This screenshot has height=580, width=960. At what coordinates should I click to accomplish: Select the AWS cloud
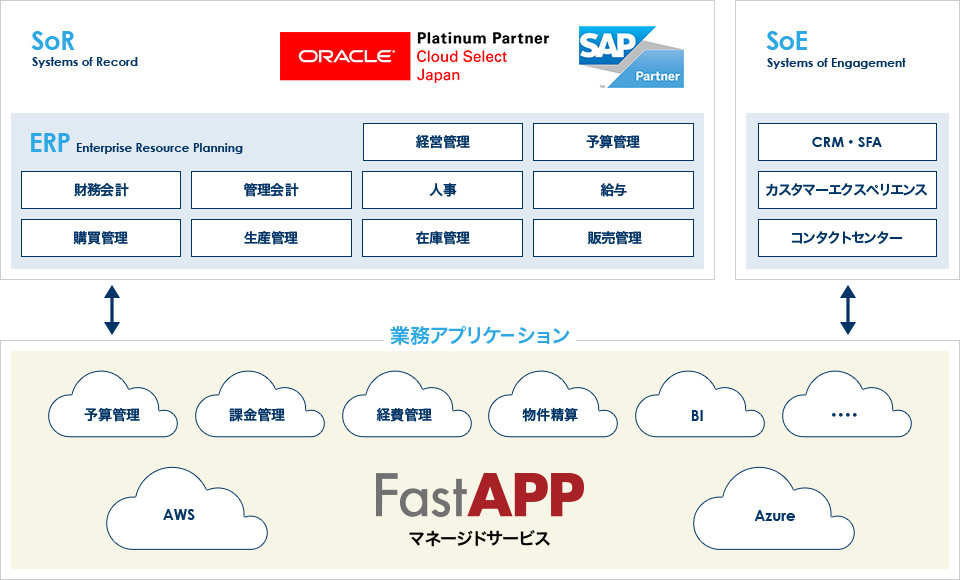(x=187, y=508)
